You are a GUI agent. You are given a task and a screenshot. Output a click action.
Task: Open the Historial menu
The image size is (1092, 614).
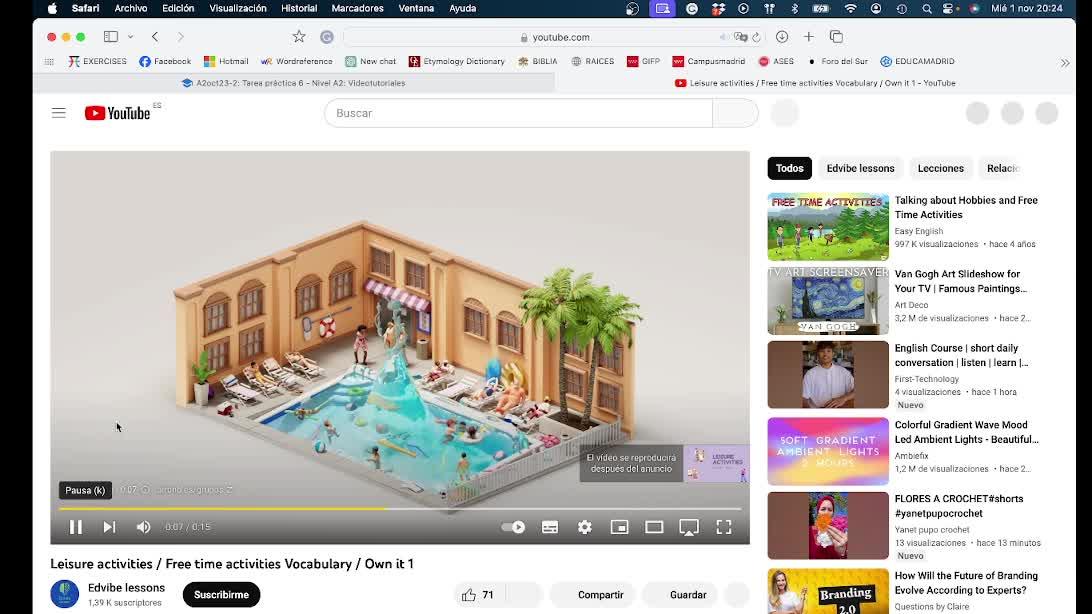299,8
